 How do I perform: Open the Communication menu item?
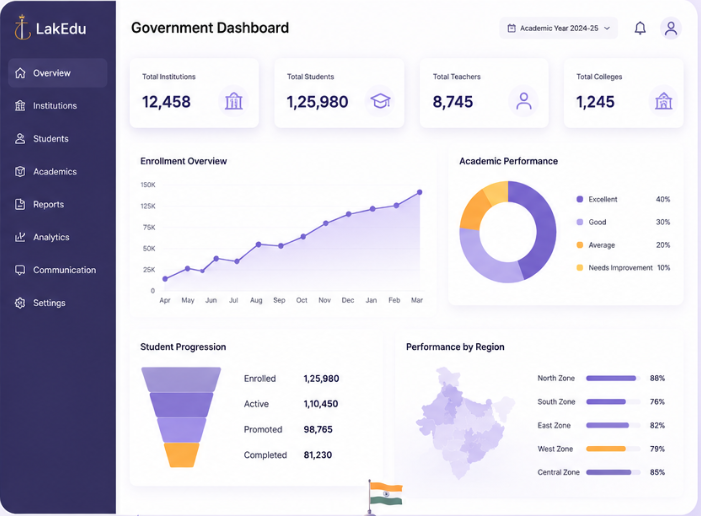tap(58, 270)
